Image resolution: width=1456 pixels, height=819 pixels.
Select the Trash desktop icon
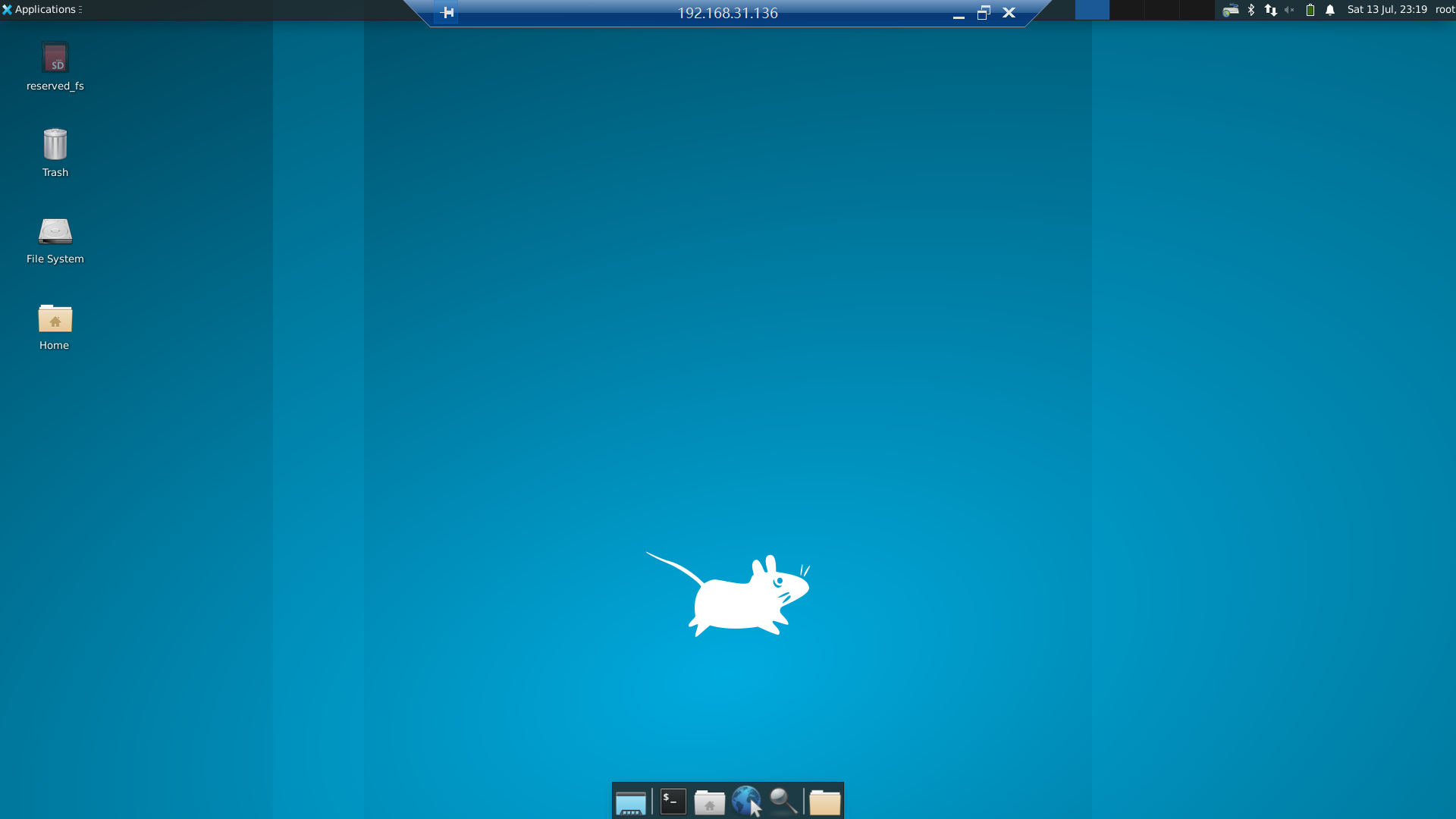[55, 145]
